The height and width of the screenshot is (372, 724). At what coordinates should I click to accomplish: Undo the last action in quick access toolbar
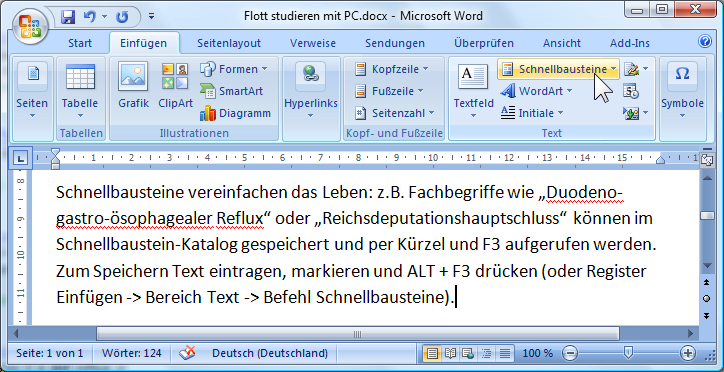(89, 18)
